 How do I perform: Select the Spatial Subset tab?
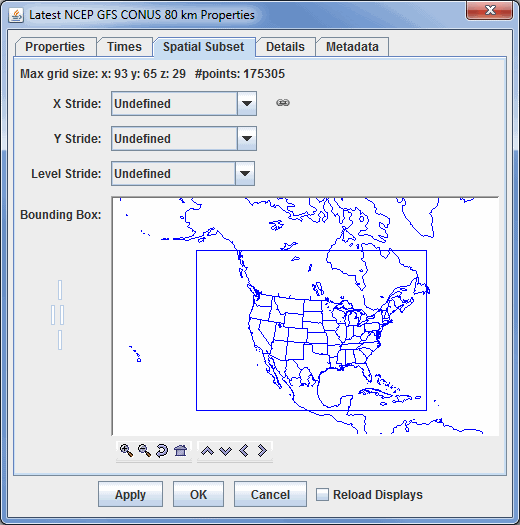(x=204, y=47)
